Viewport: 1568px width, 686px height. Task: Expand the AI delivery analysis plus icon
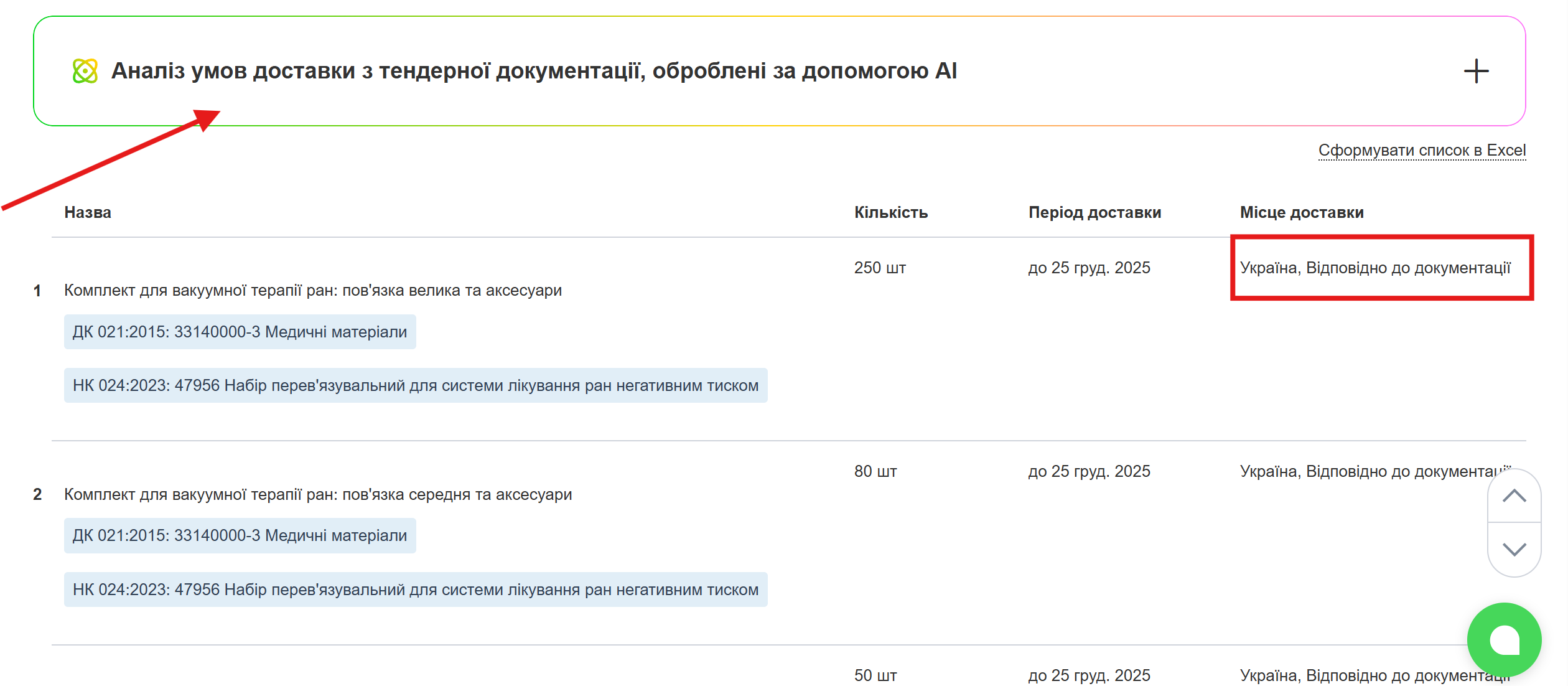point(1476,71)
